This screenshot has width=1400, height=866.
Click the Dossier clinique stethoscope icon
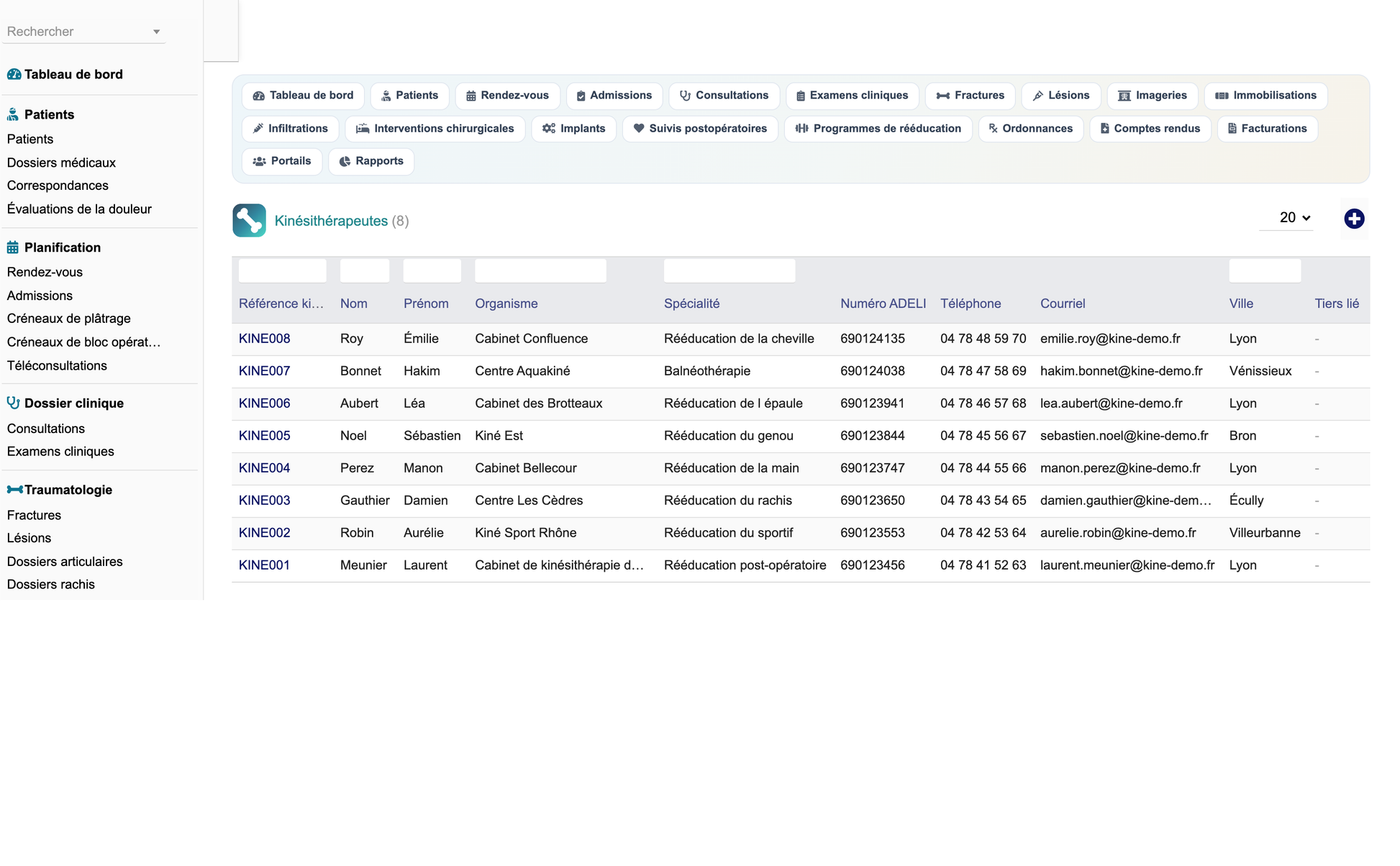[x=13, y=403]
